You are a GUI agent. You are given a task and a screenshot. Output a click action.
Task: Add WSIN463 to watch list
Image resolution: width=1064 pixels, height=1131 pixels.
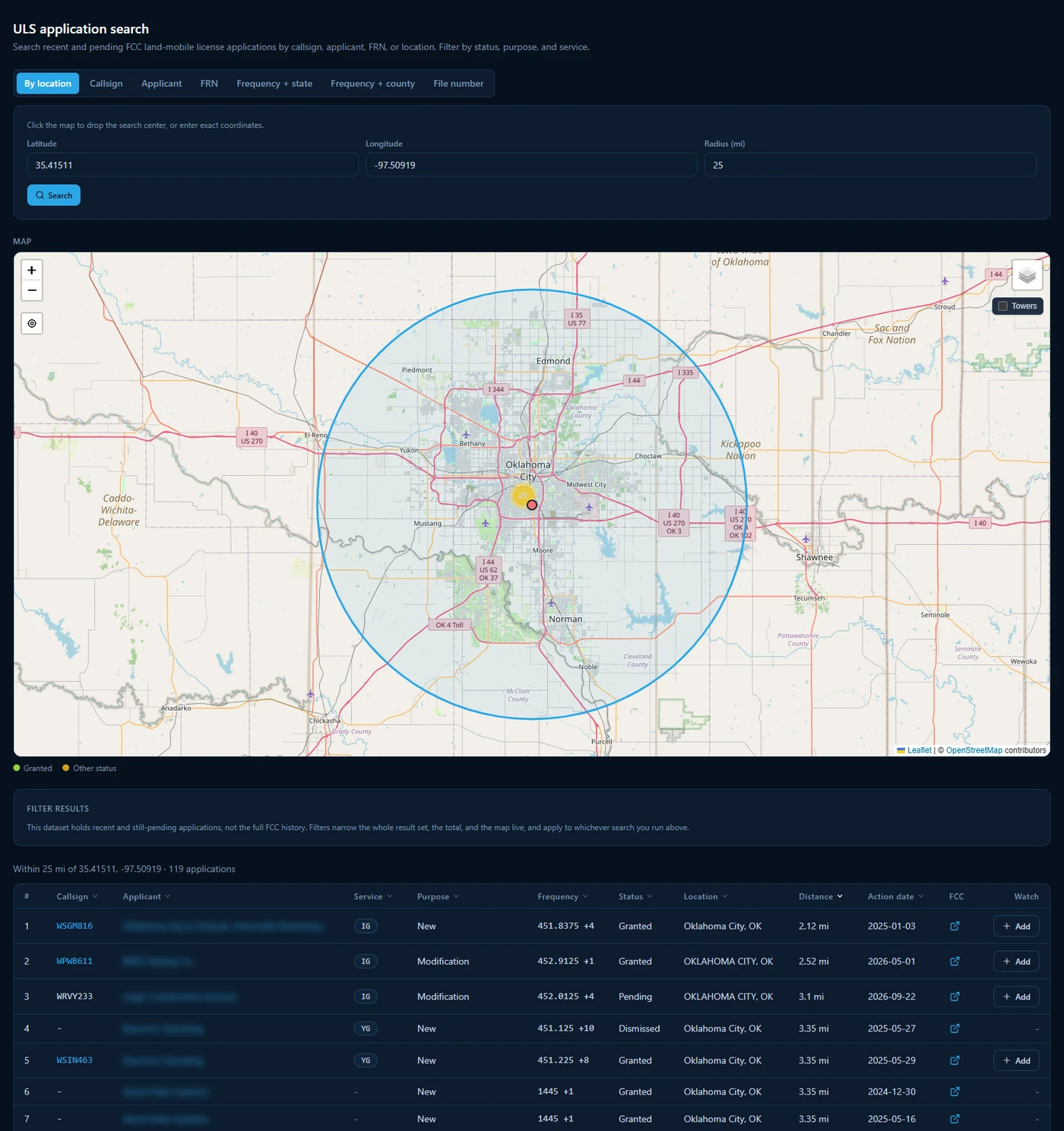(x=1016, y=1060)
